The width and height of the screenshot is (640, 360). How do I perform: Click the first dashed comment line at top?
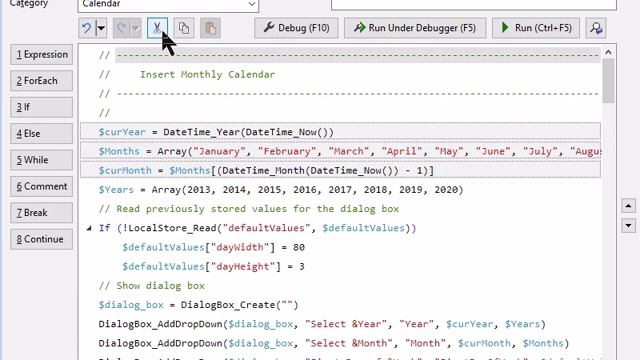[349, 55]
